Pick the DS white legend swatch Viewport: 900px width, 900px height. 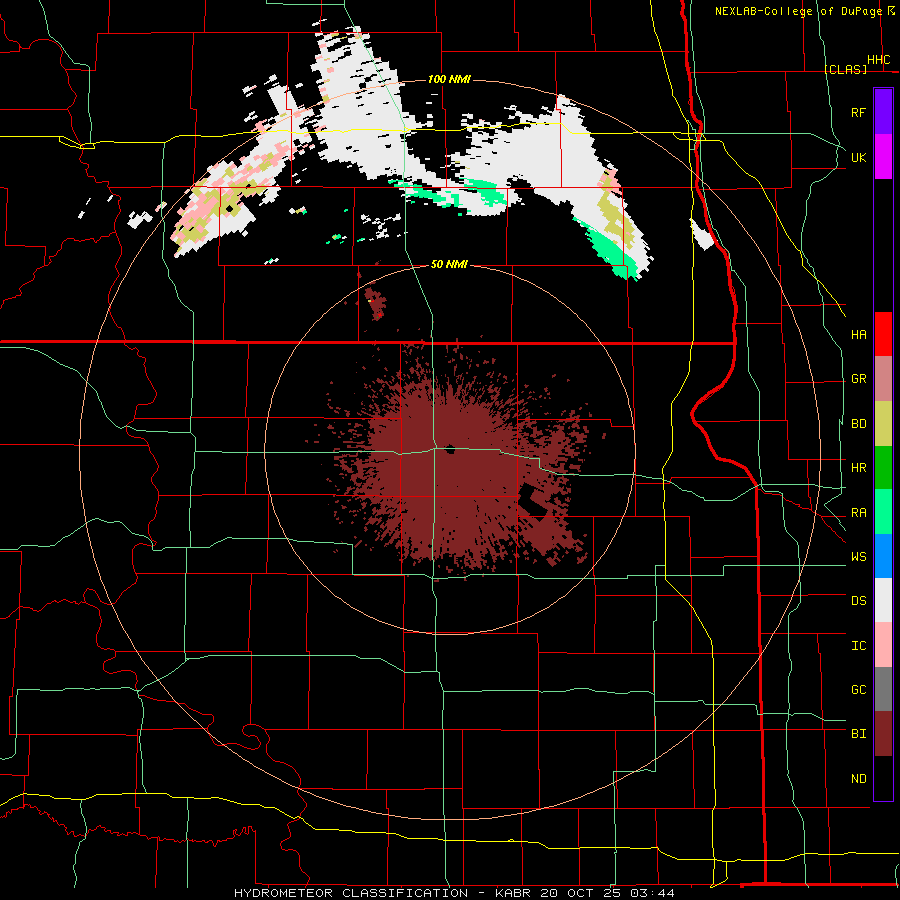[883, 600]
